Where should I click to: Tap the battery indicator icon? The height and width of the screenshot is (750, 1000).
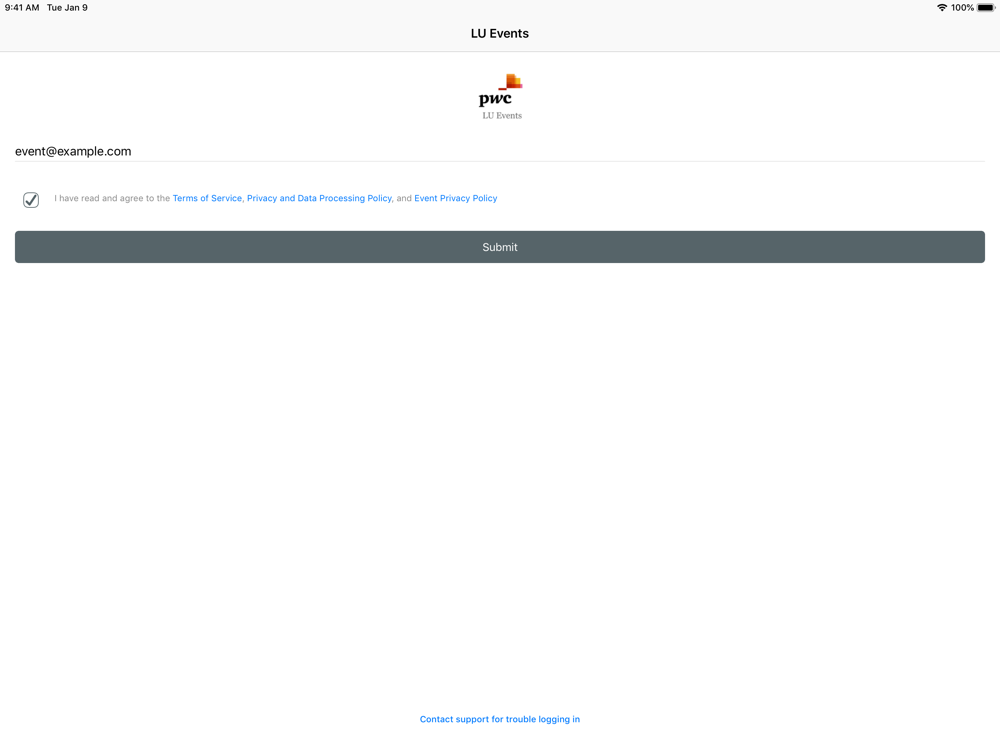(x=986, y=8)
